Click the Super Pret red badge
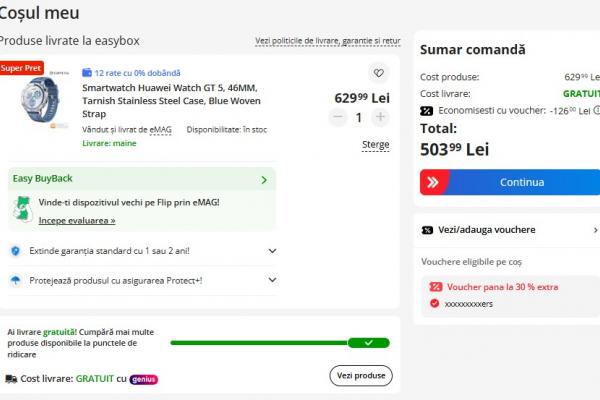600x400 pixels. 21,68
